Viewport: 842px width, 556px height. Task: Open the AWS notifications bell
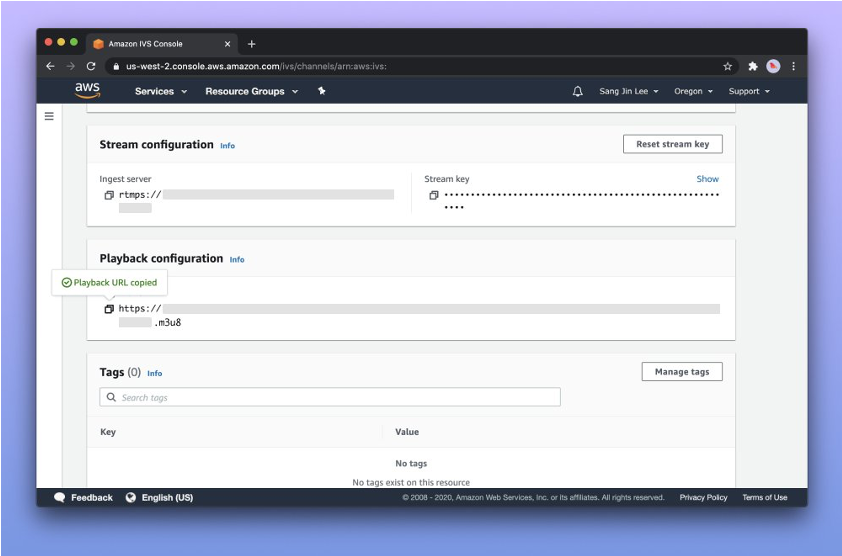tap(577, 91)
